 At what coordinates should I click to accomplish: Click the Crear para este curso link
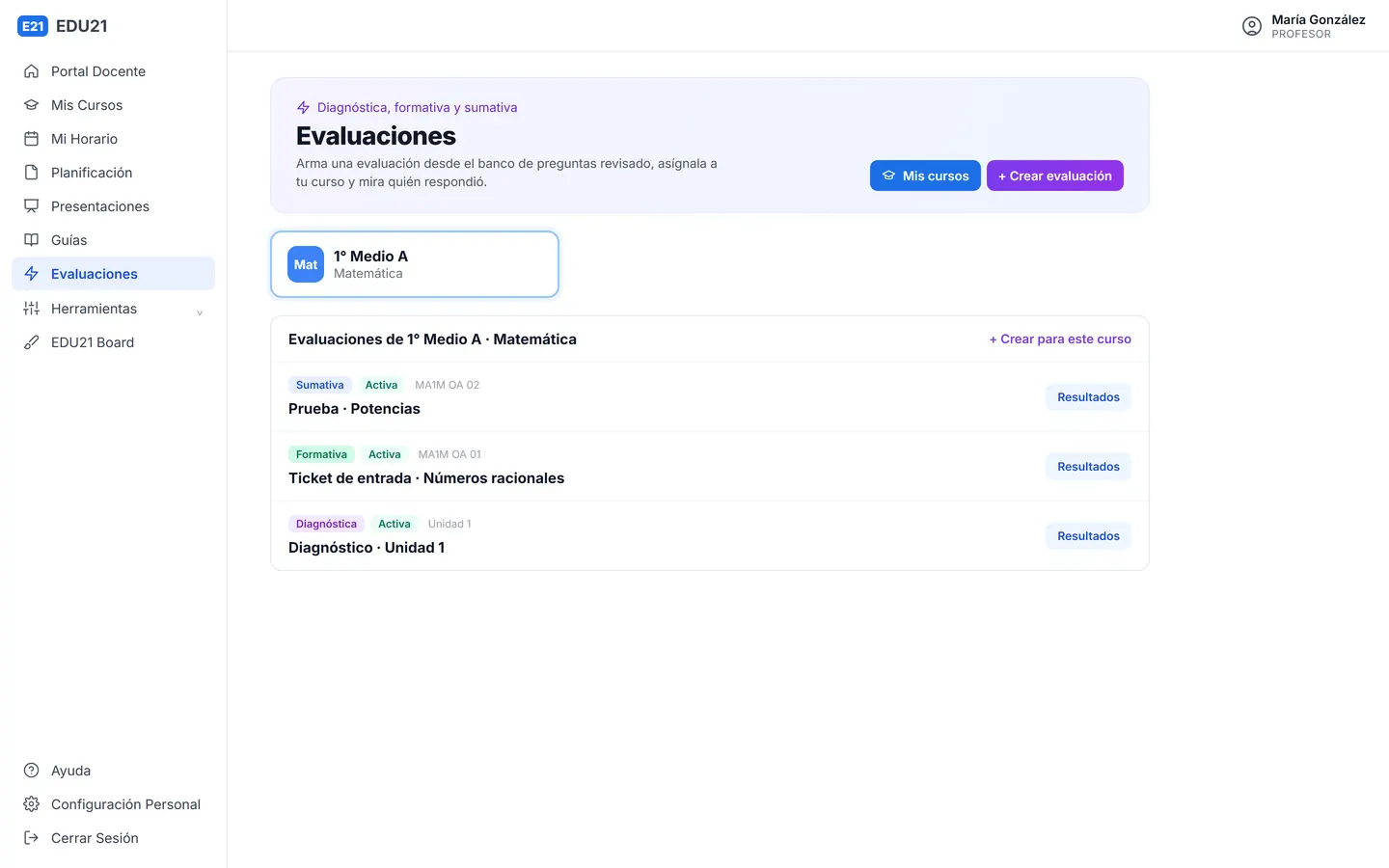coord(1060,339)
